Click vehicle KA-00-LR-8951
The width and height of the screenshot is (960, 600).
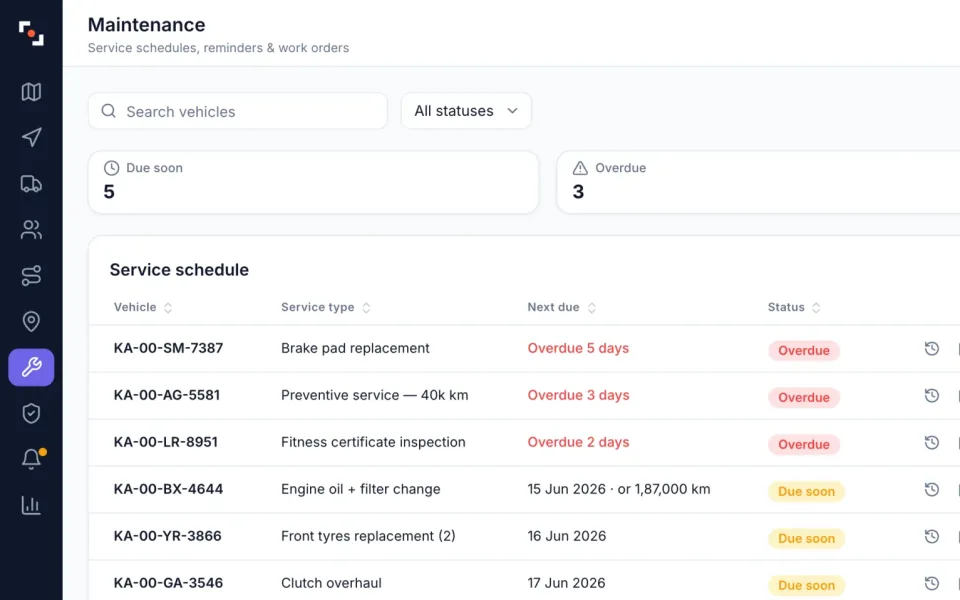pyautogui.click(x=165, y=442)
